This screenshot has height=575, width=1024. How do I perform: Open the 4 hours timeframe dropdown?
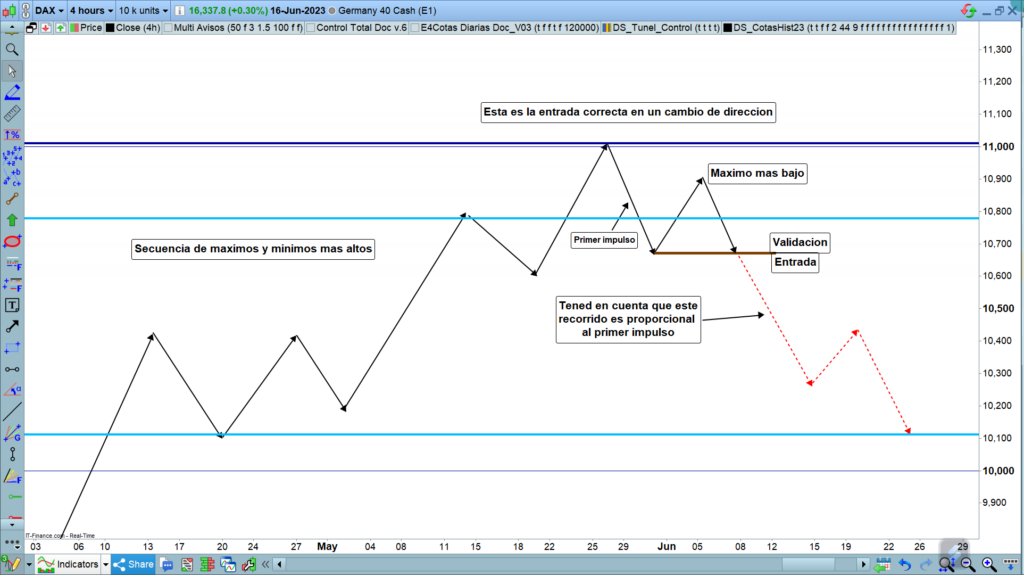point(90,9)
